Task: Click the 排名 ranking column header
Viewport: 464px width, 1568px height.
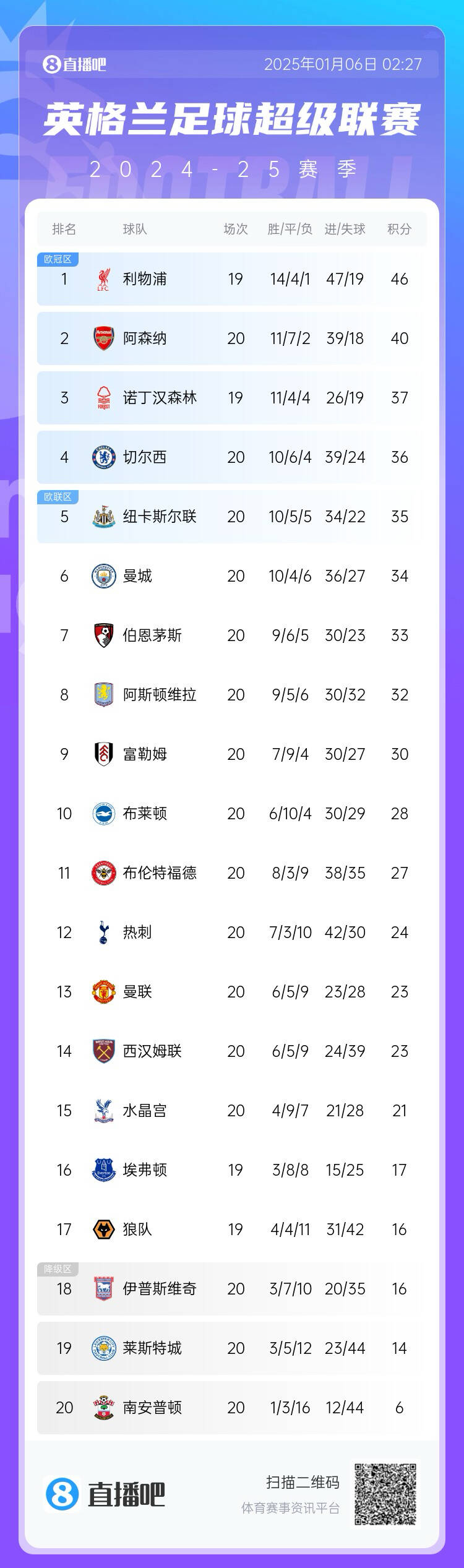Action: click(x=64, y=229)
